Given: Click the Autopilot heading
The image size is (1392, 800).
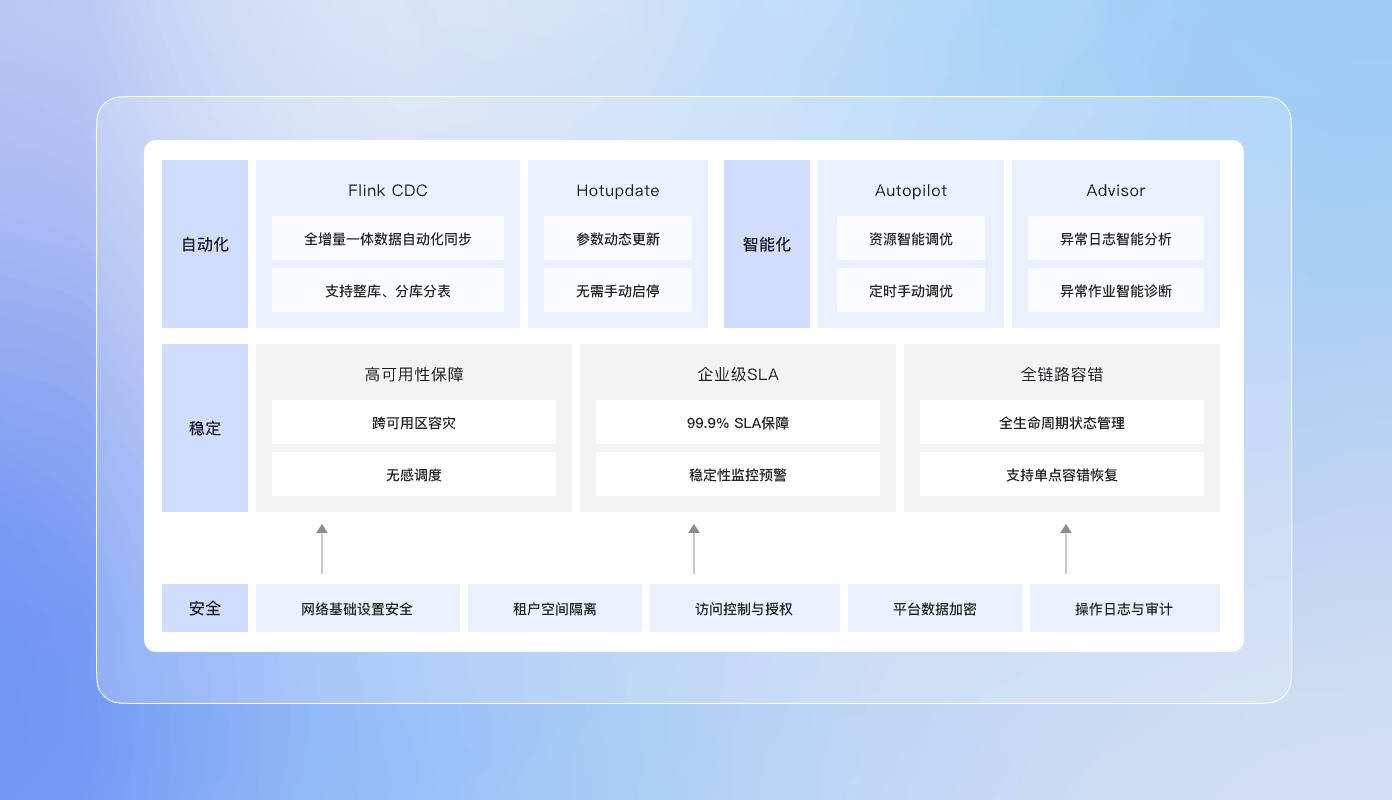Looking at the screenshot, I should pyautogui.click(x=911, y=190).
